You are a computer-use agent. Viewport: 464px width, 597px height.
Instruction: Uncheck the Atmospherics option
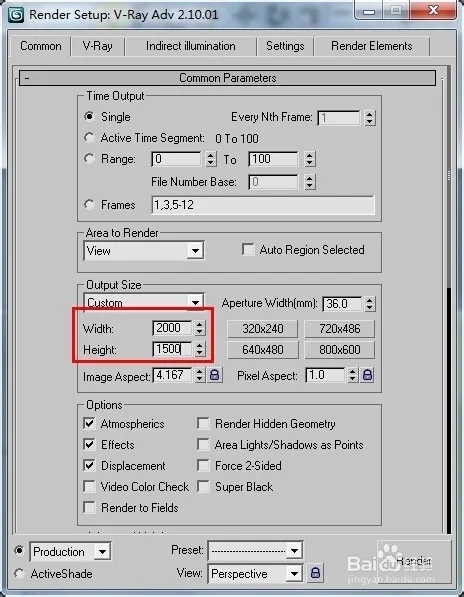tap(89, 423)
